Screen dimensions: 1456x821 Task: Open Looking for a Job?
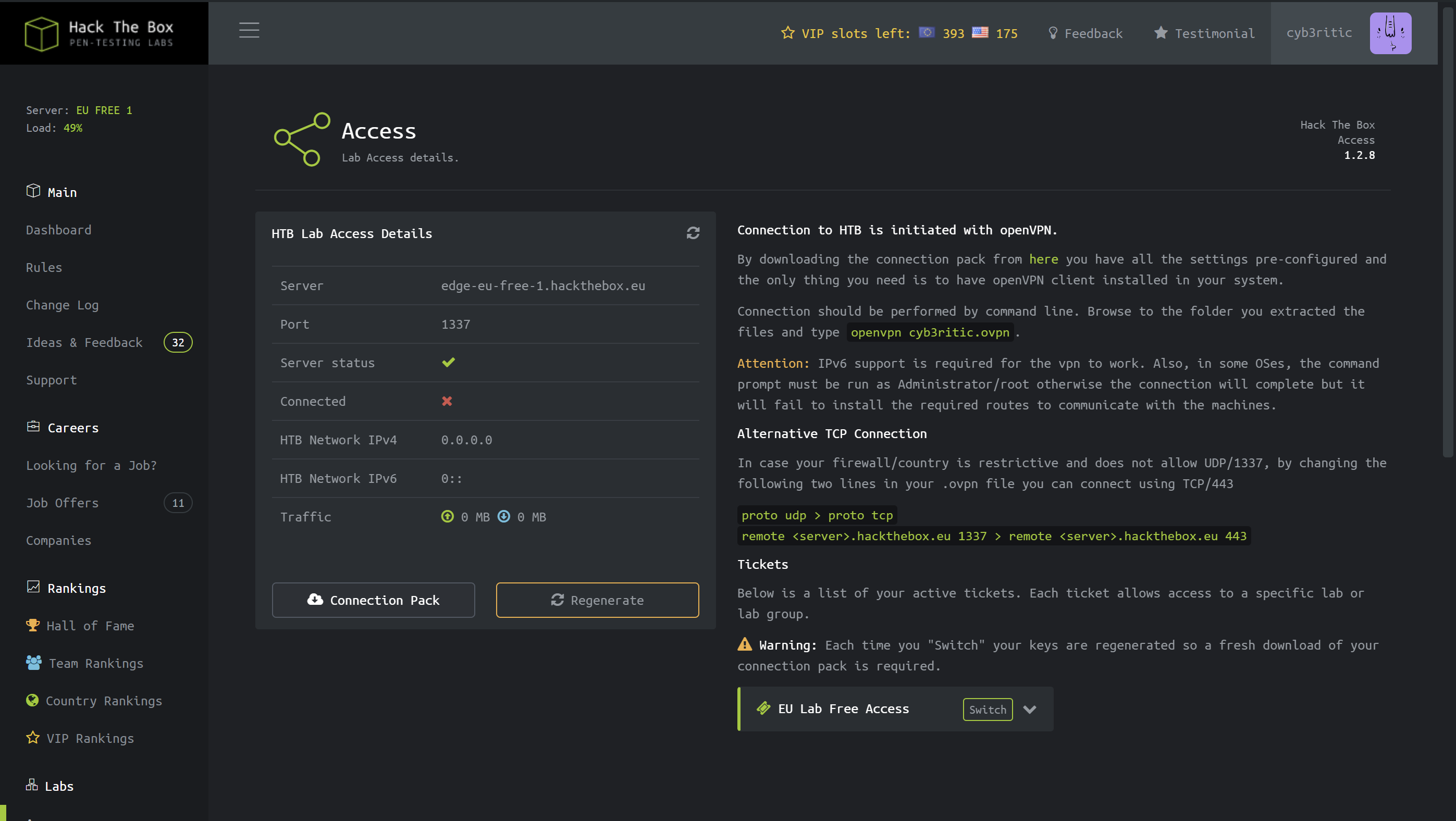tap(92, 466)
